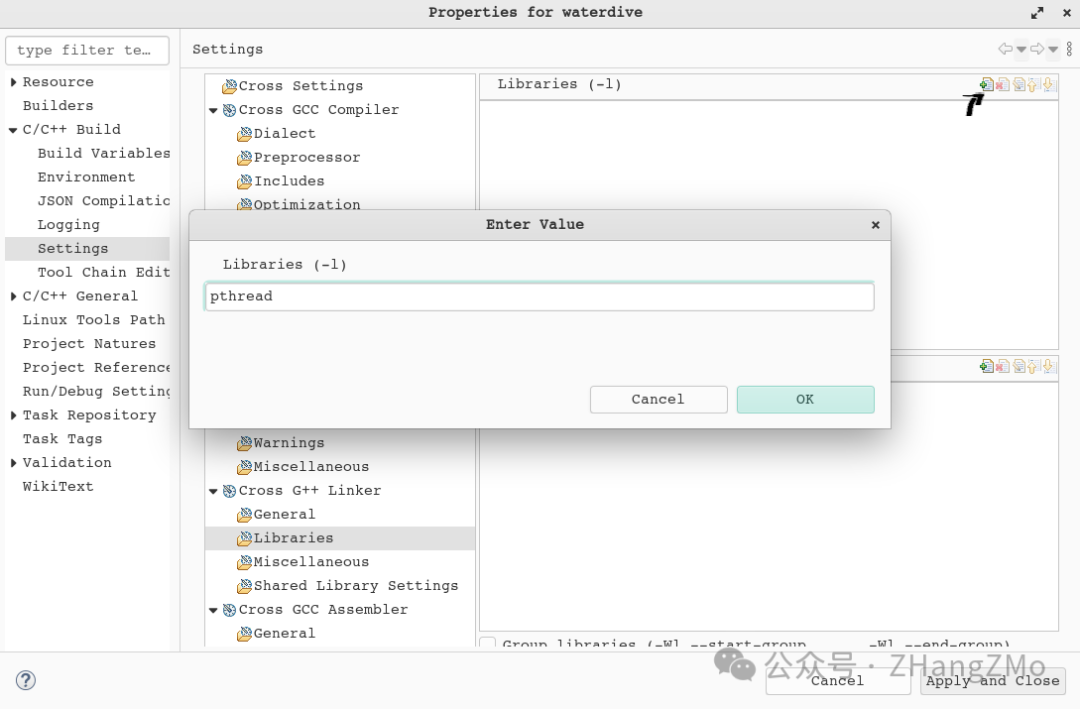1080x709 pixels.
Task: Click the Warnings option icon
Action: tap(245, 443)
